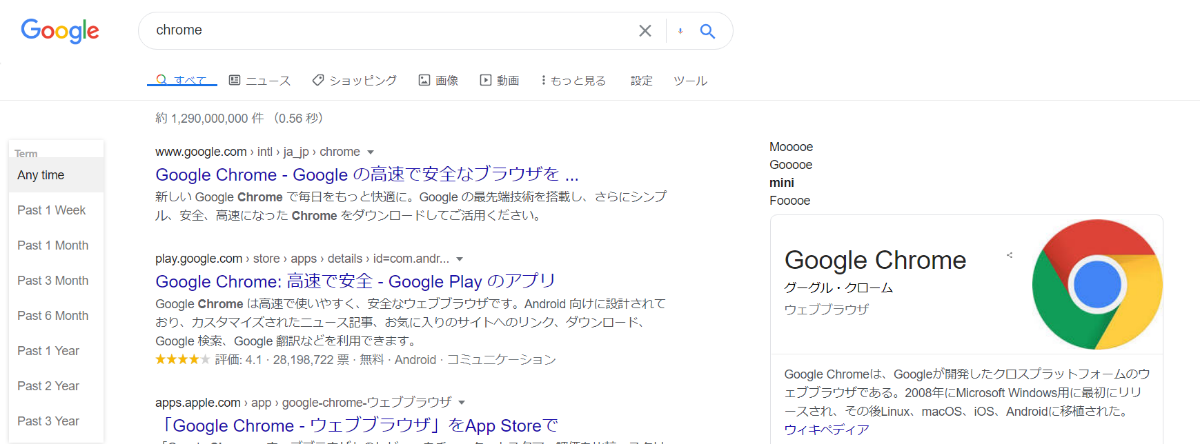Open the 画像 results tab
The width and height of the screenshot is (1200, 444).
tap(438, 80)
